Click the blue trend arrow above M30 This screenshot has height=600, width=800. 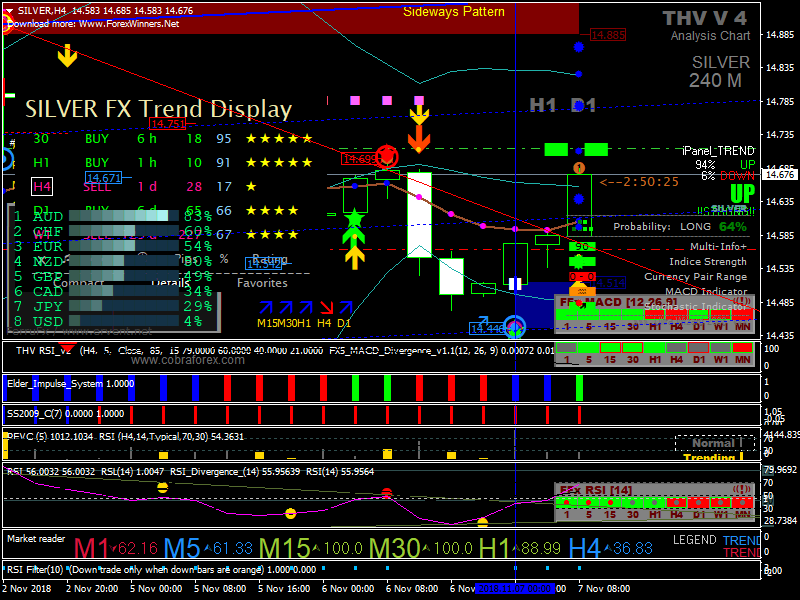(286, 307)
